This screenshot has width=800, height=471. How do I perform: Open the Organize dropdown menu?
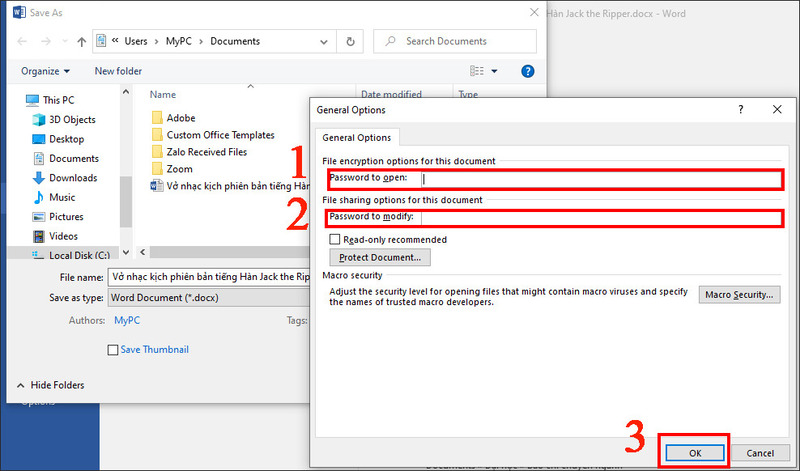[45, 71]
